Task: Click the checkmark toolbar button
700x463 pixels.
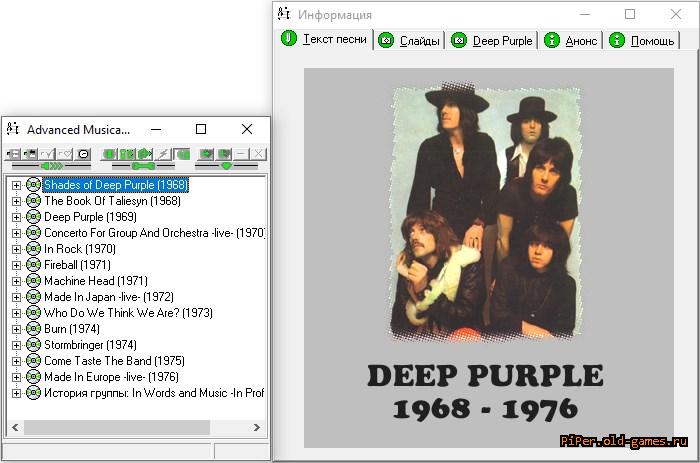Action: coord(47,154)
